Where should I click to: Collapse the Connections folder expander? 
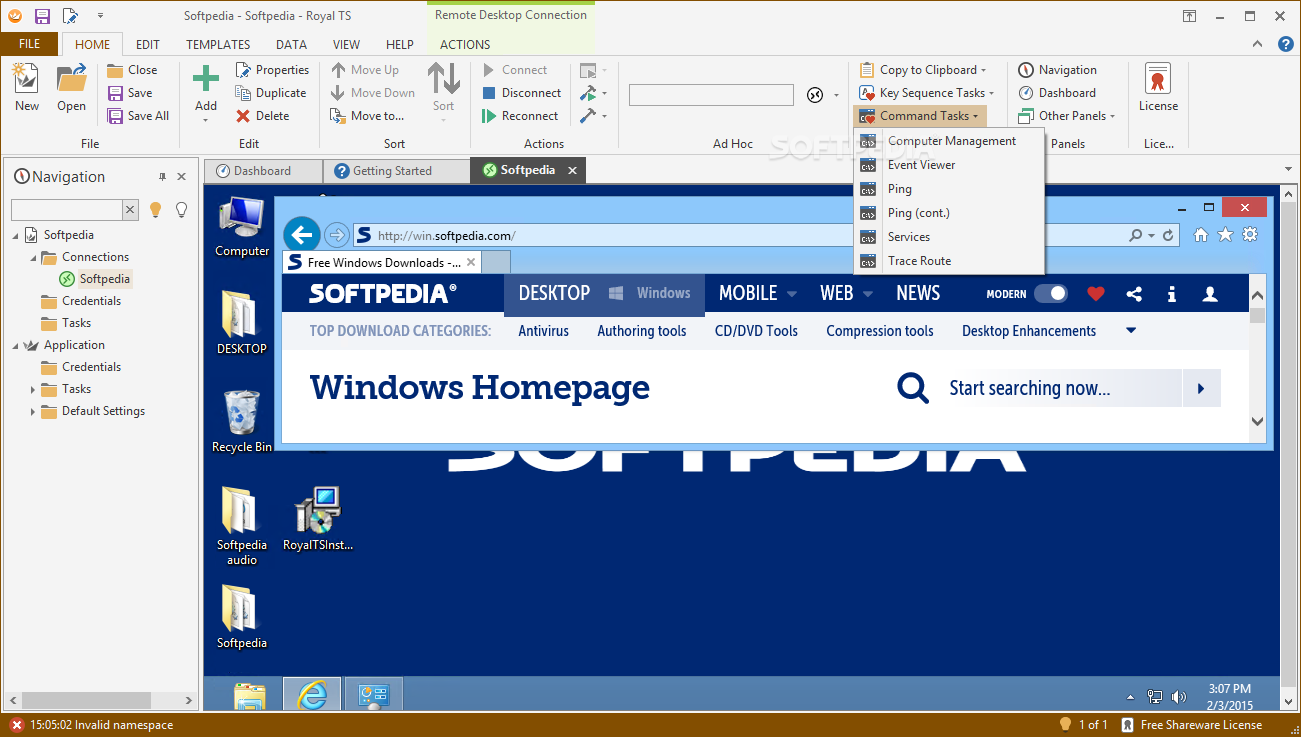(33, 257)
